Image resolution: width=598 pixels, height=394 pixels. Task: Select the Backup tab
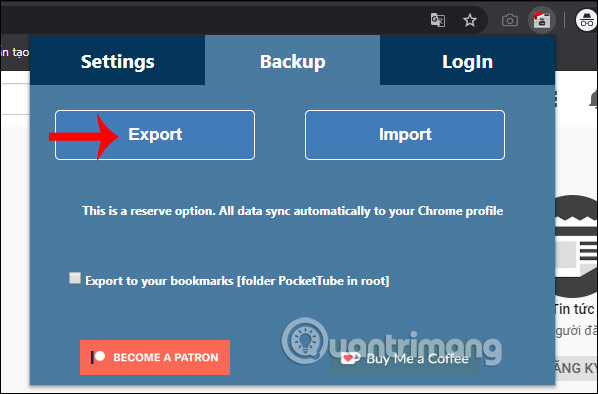pos(293,60)
